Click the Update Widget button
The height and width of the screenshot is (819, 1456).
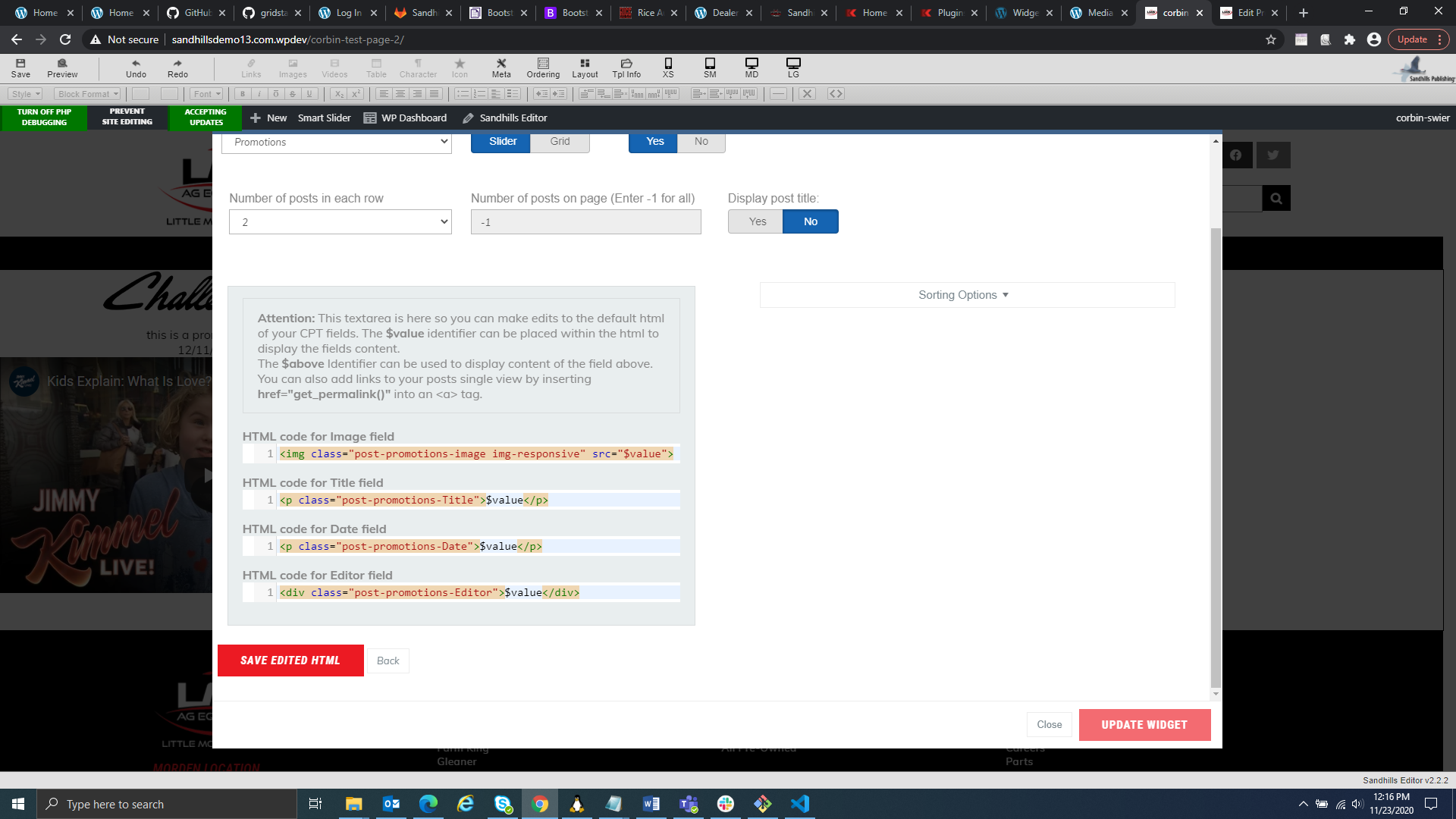click(1144, 725)
